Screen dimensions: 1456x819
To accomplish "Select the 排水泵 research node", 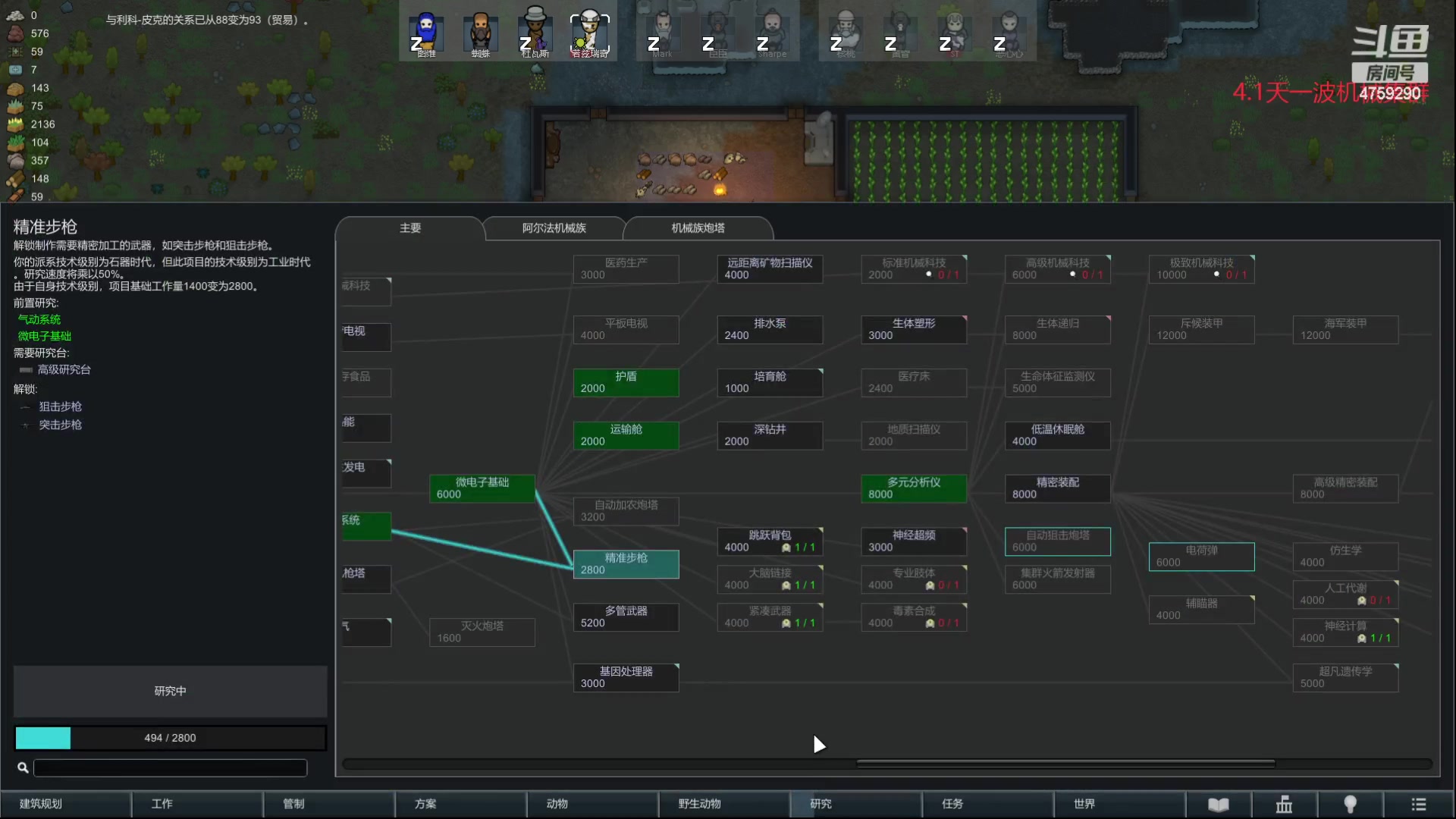I will click(x=770, y=329).
